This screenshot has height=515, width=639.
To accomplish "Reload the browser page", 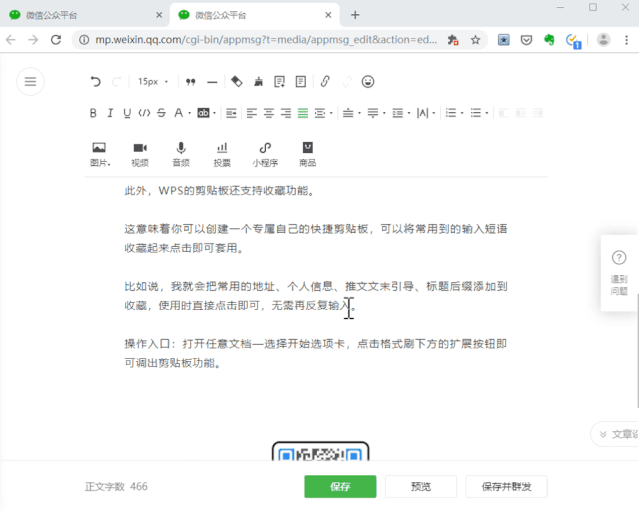I will 56,40.
